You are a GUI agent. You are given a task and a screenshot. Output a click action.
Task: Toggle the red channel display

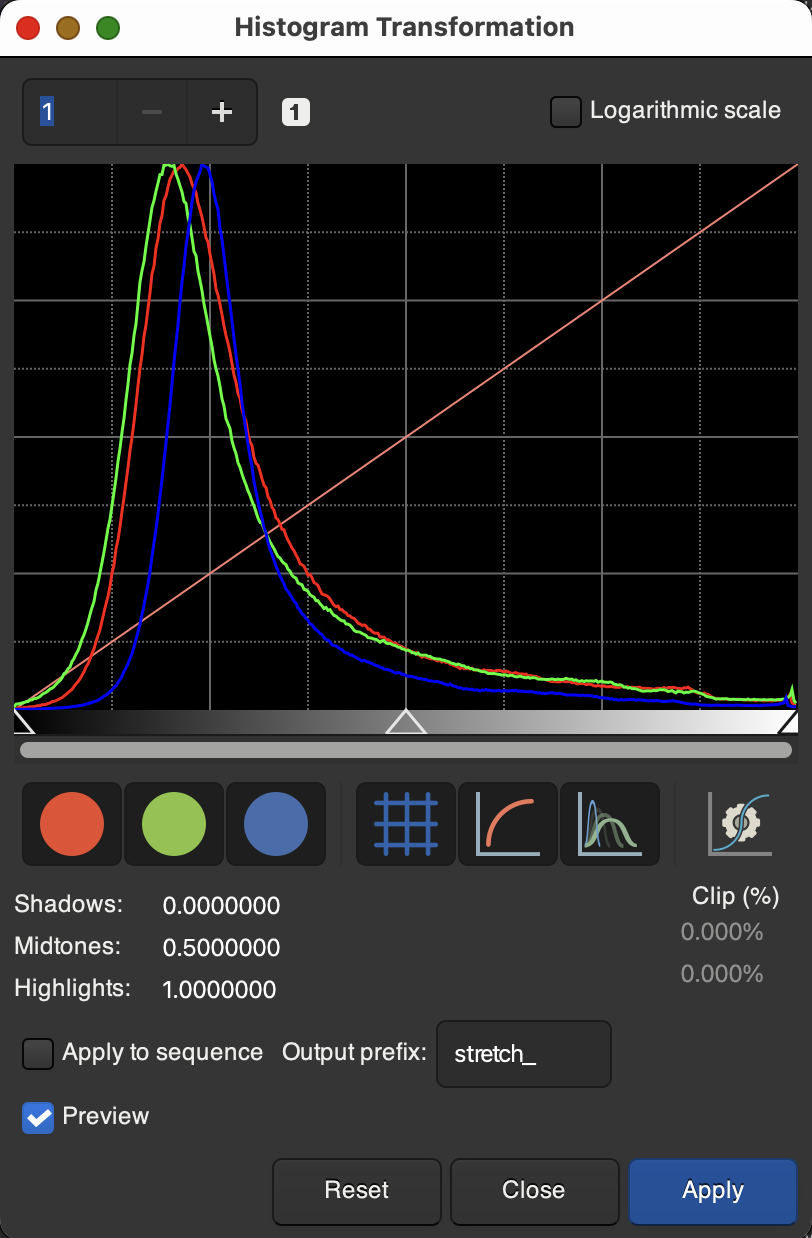(x=72, y=824)
